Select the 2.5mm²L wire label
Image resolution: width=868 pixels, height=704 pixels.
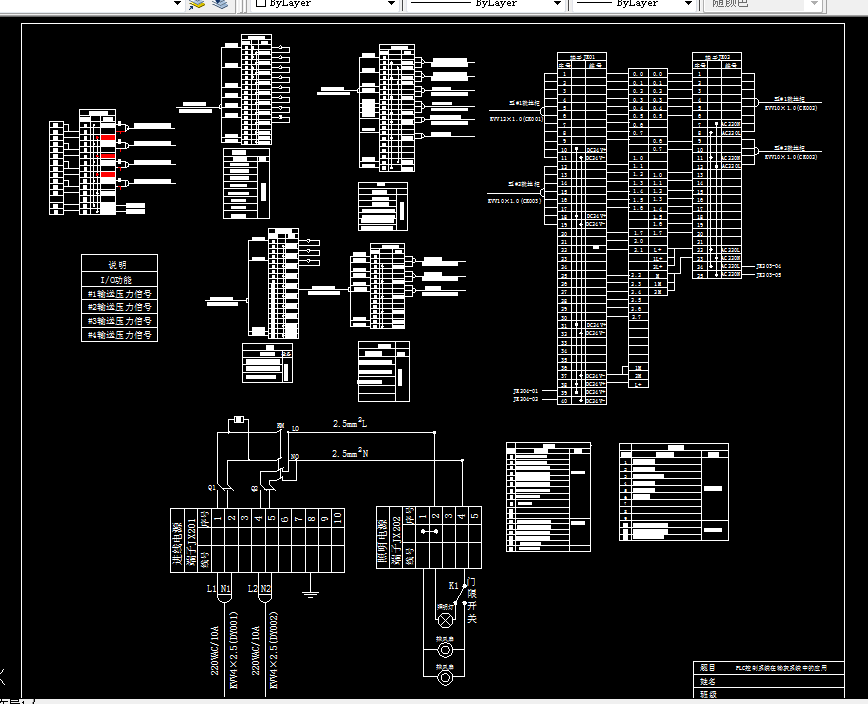coord(350,423)
